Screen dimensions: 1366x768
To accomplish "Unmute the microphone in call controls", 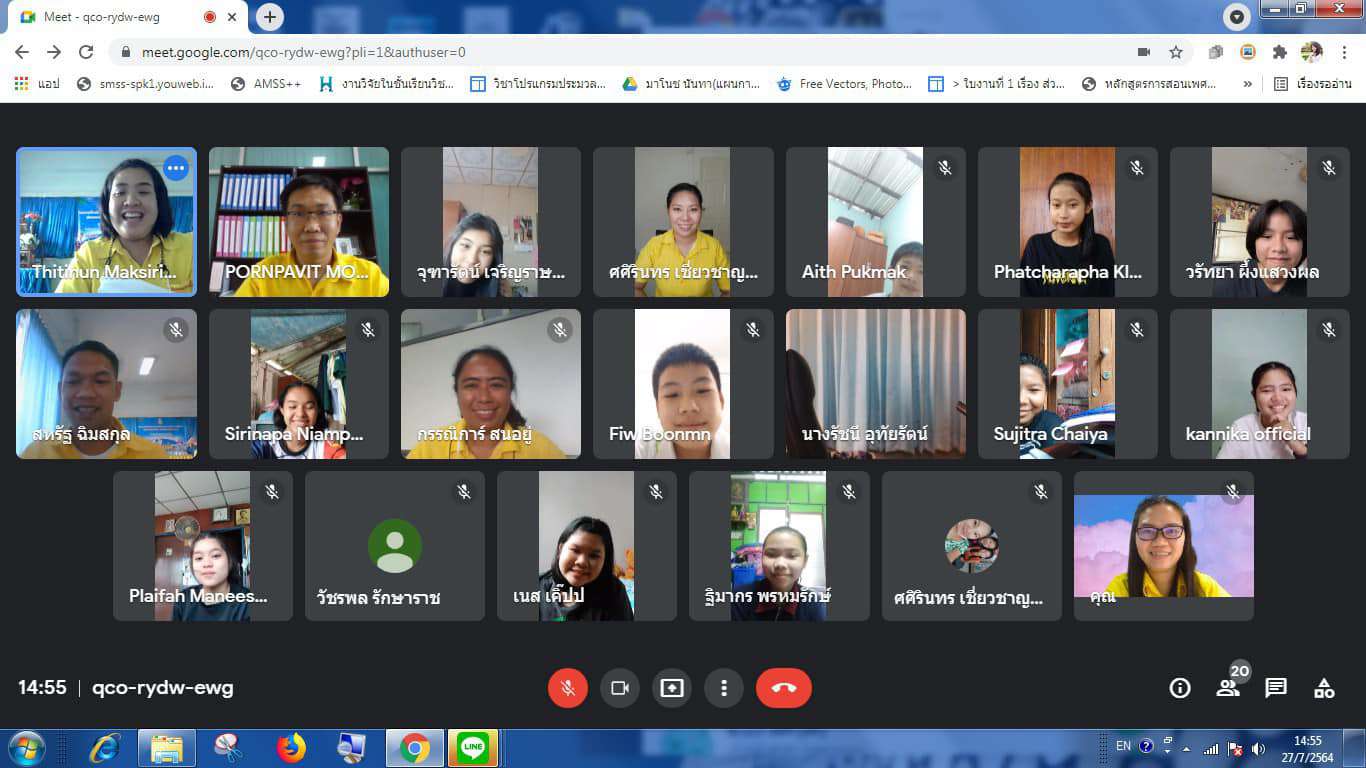I will pos(567,688).
